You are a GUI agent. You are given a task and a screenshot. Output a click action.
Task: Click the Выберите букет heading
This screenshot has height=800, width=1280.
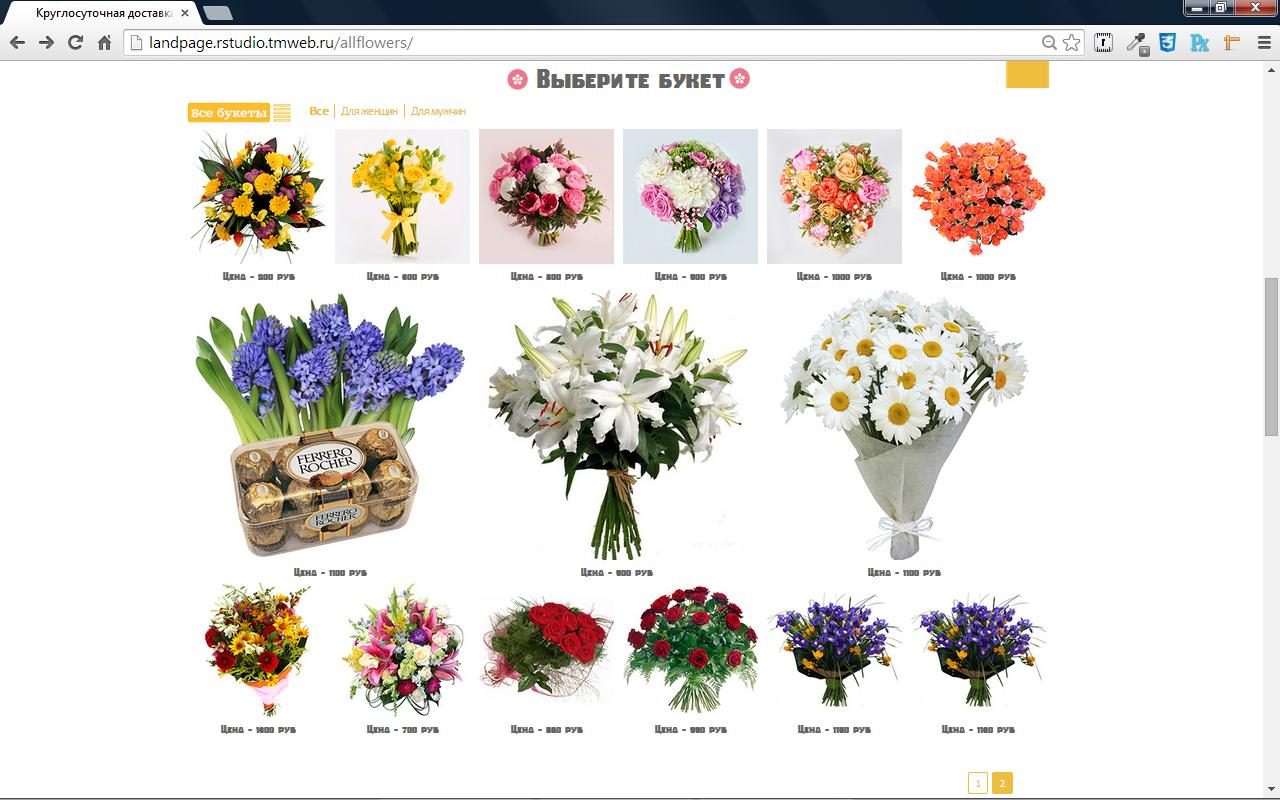630,79
